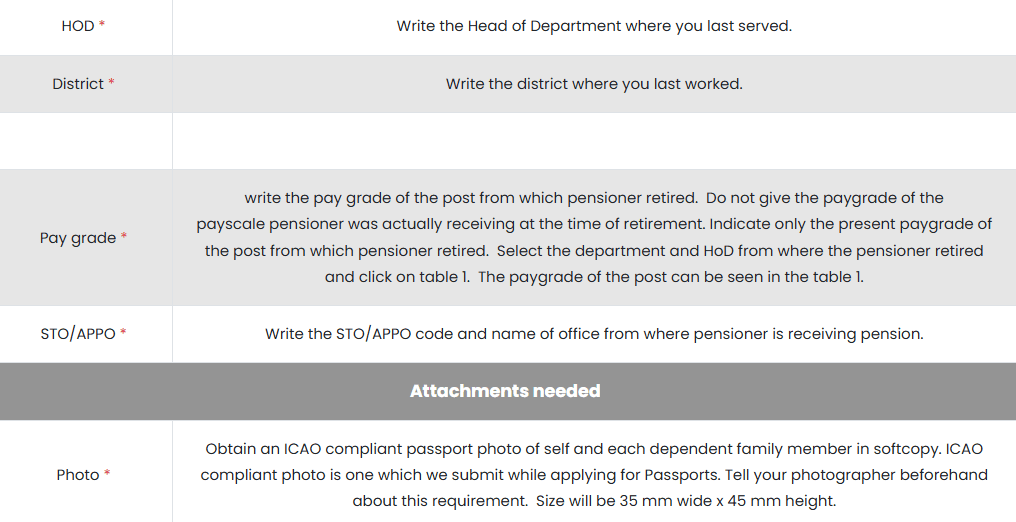
Task: Click the STO/APPO code instruction text
Action: pyautogui.click(x=594, y=334)
